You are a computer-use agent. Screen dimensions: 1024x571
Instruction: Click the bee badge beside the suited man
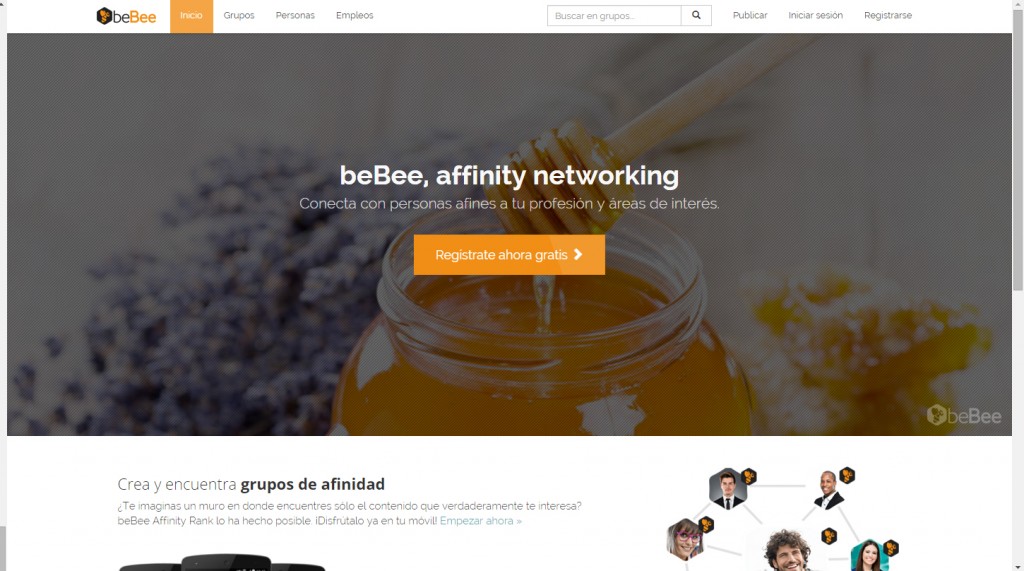[749, 476]
